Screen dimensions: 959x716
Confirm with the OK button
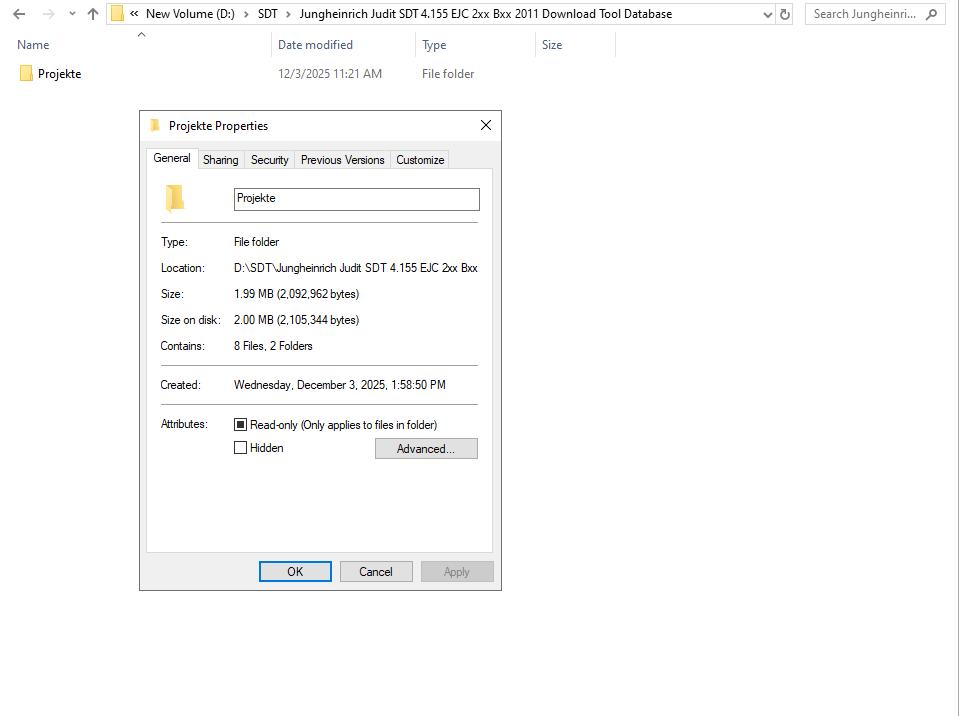[x=295, y=572]
